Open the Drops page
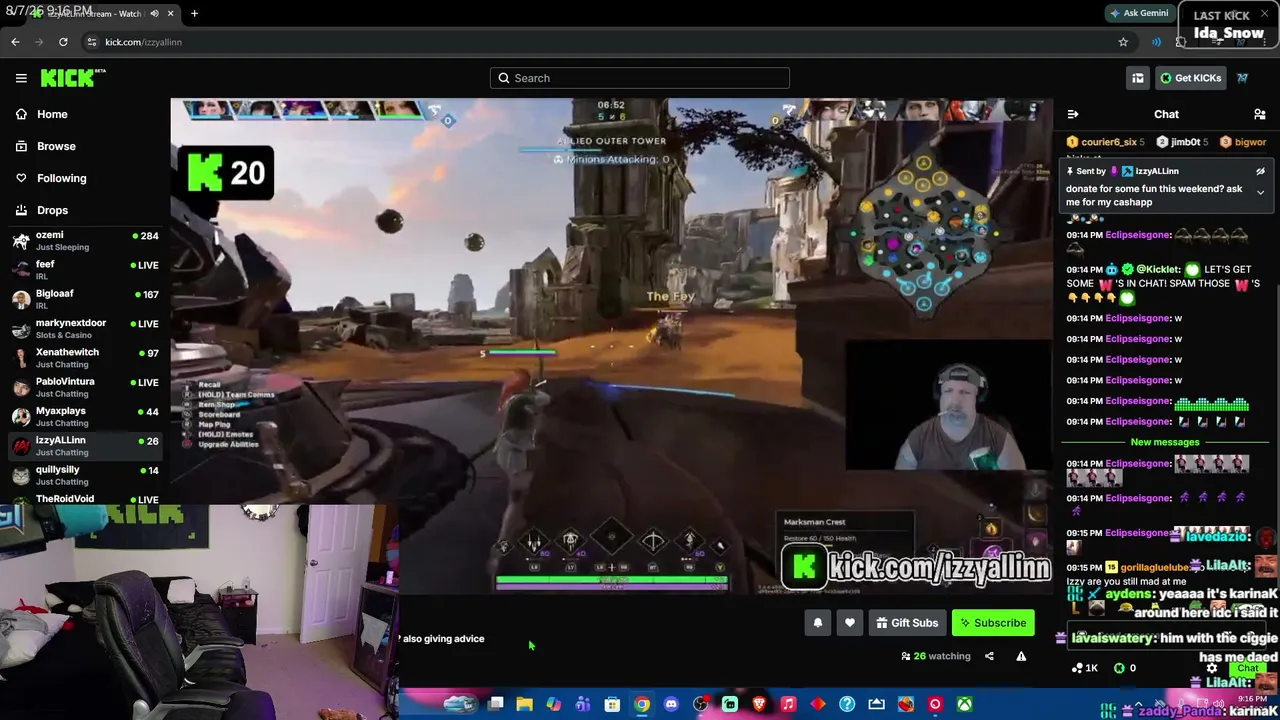This screenshot has width=1280, height=720. 52,210
